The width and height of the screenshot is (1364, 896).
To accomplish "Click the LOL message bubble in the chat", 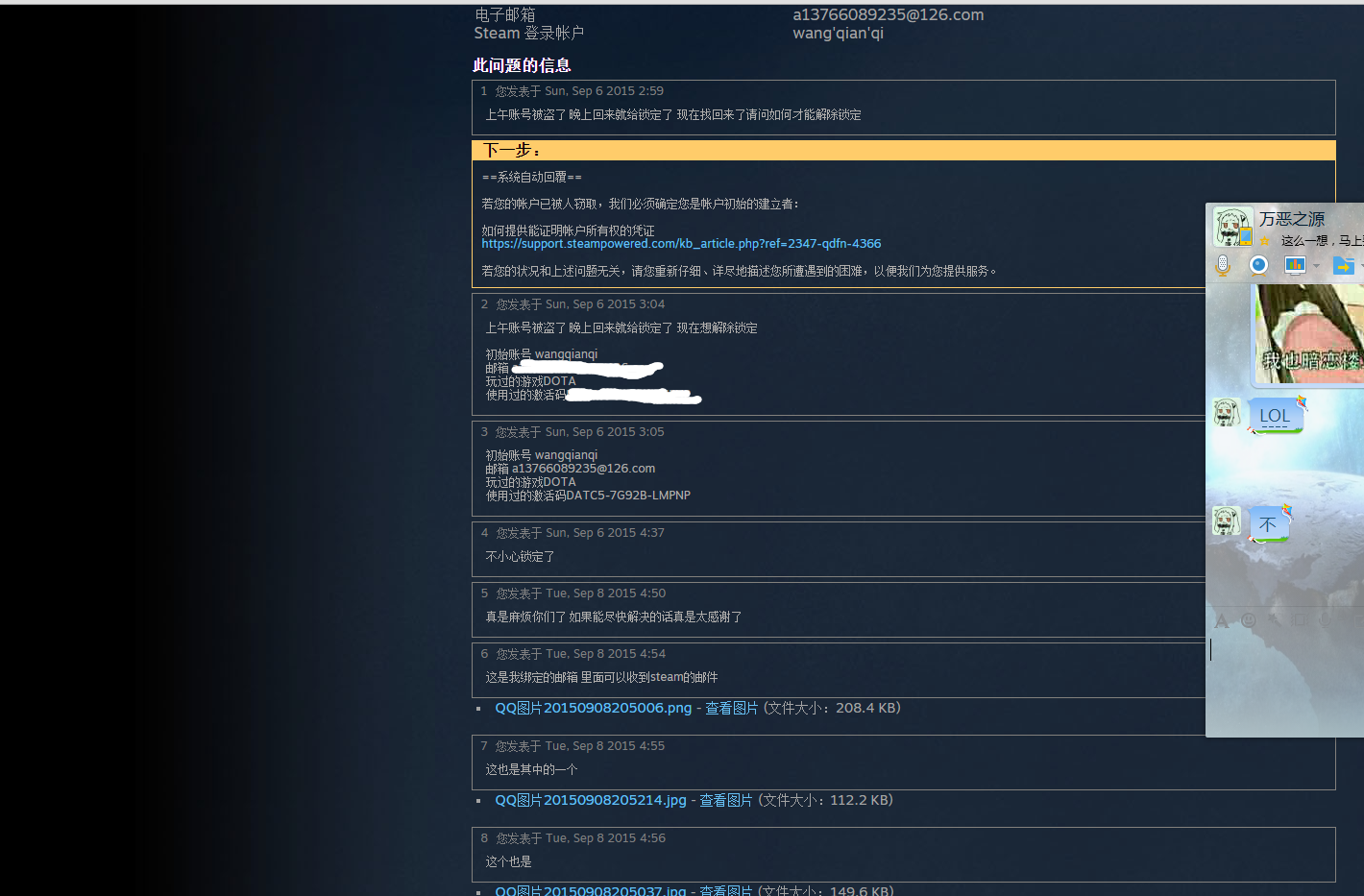I will [x=1274, y=416].
